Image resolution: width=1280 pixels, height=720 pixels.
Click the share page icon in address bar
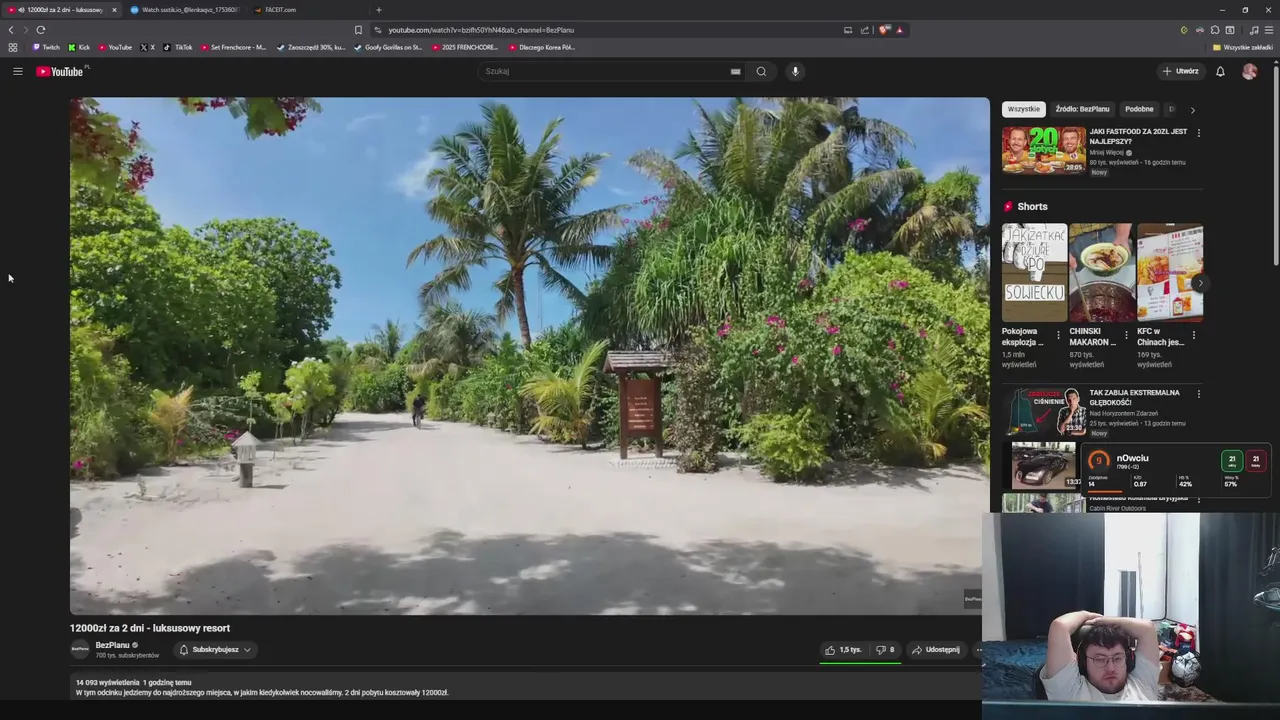865,30
